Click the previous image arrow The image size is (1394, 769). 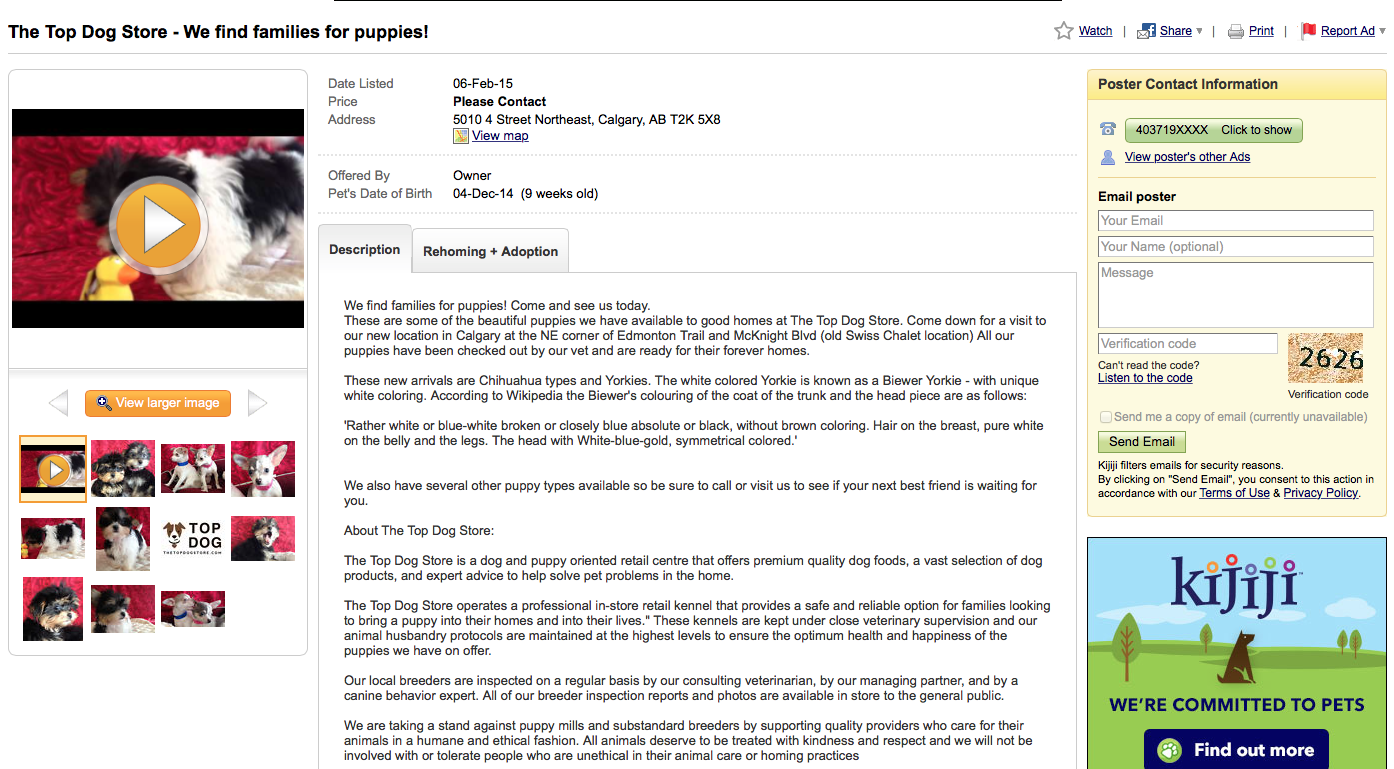[58, 403]
